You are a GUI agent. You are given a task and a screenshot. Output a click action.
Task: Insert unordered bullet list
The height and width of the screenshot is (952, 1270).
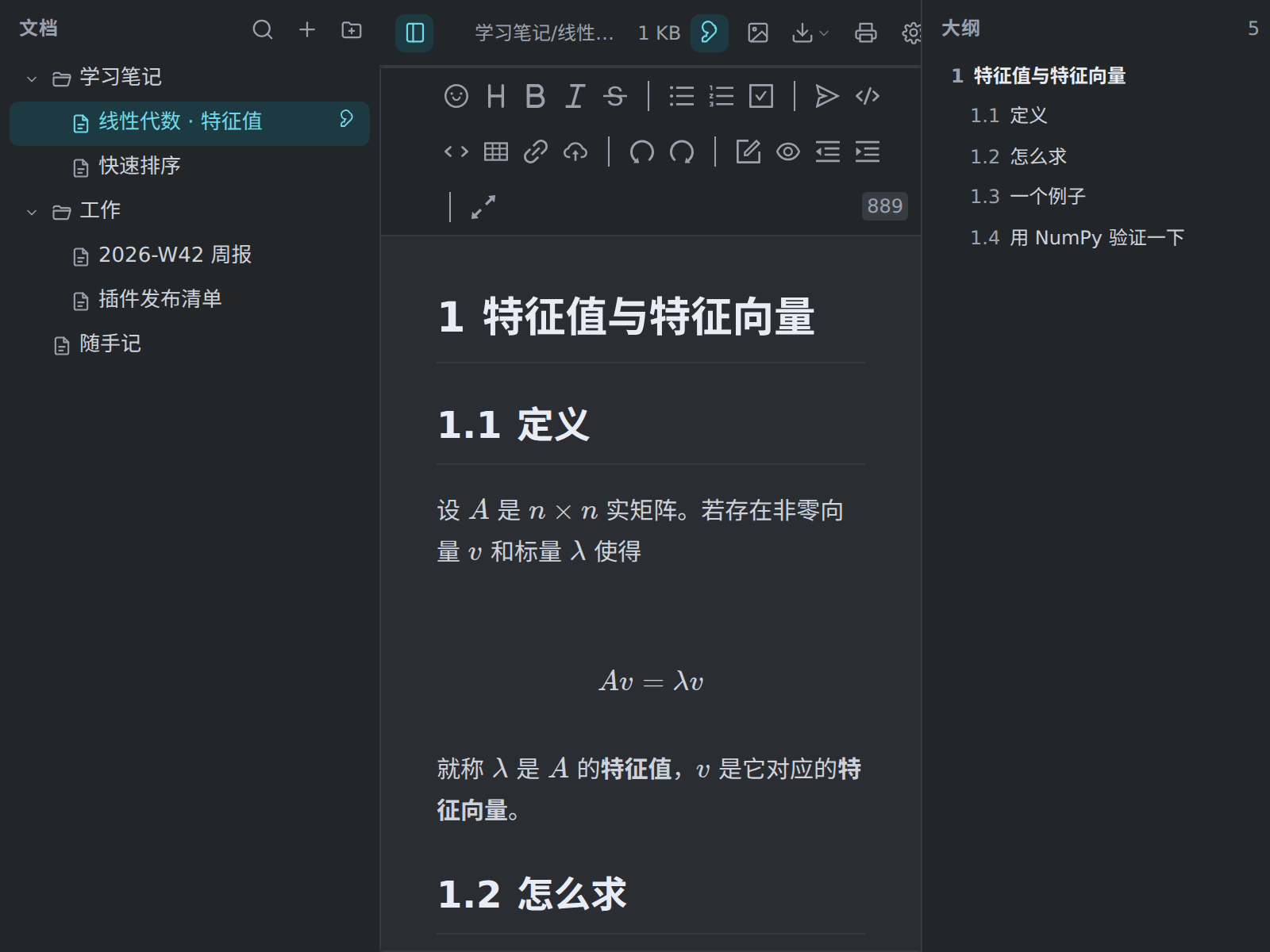[x=682, y=96]
